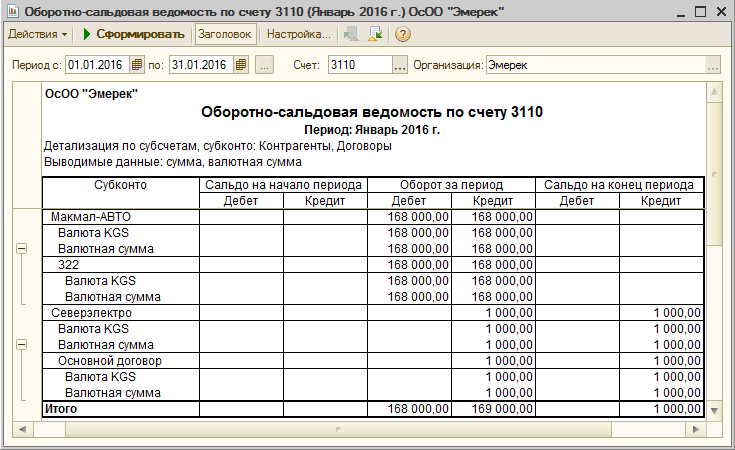Viewport: 735px width, 450px height.
Task: Click the Организация field with Эмерек
Action: point(595,66)
